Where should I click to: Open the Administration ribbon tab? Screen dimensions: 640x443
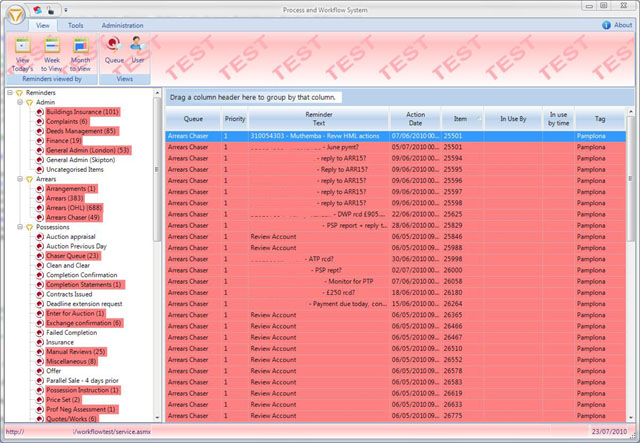(122, 25)
